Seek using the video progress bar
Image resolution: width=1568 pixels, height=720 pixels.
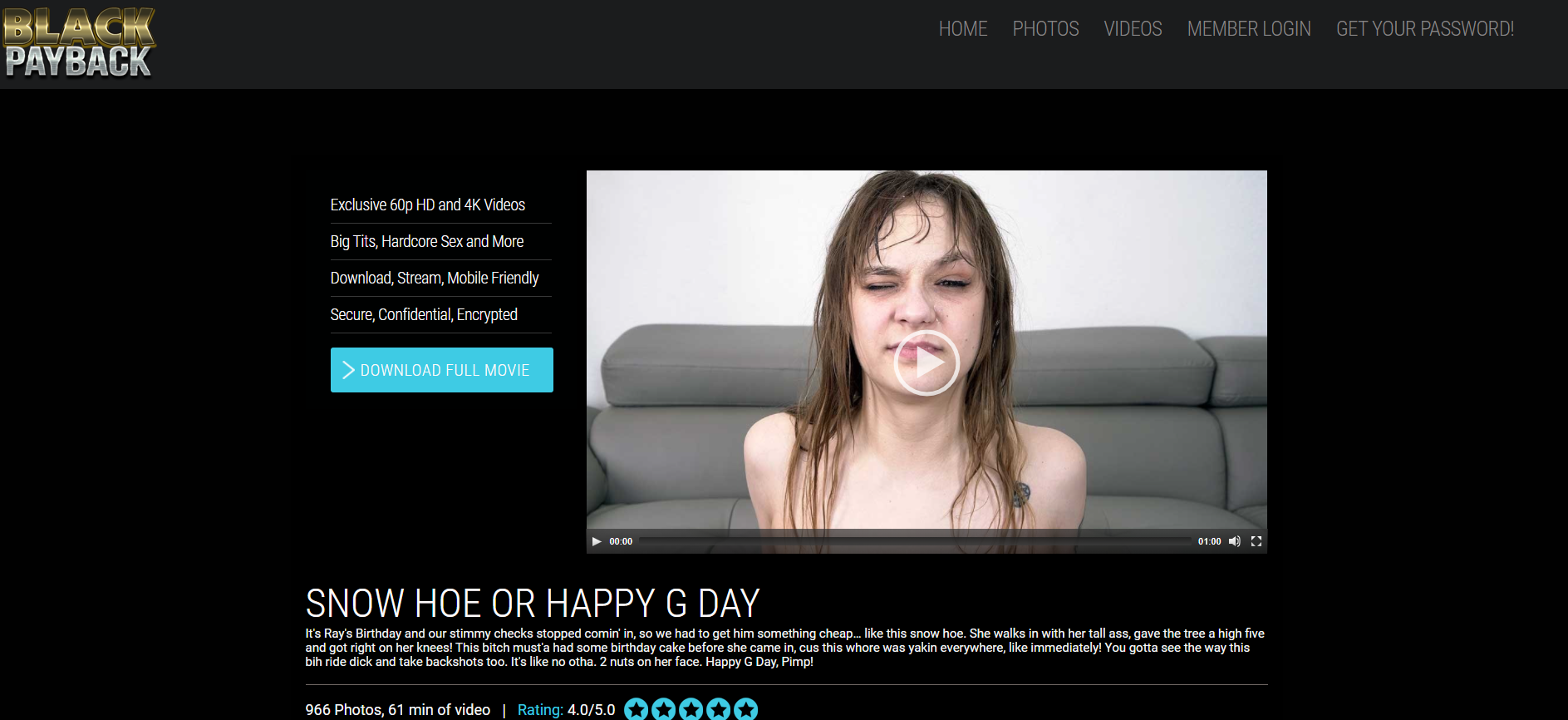915,541
